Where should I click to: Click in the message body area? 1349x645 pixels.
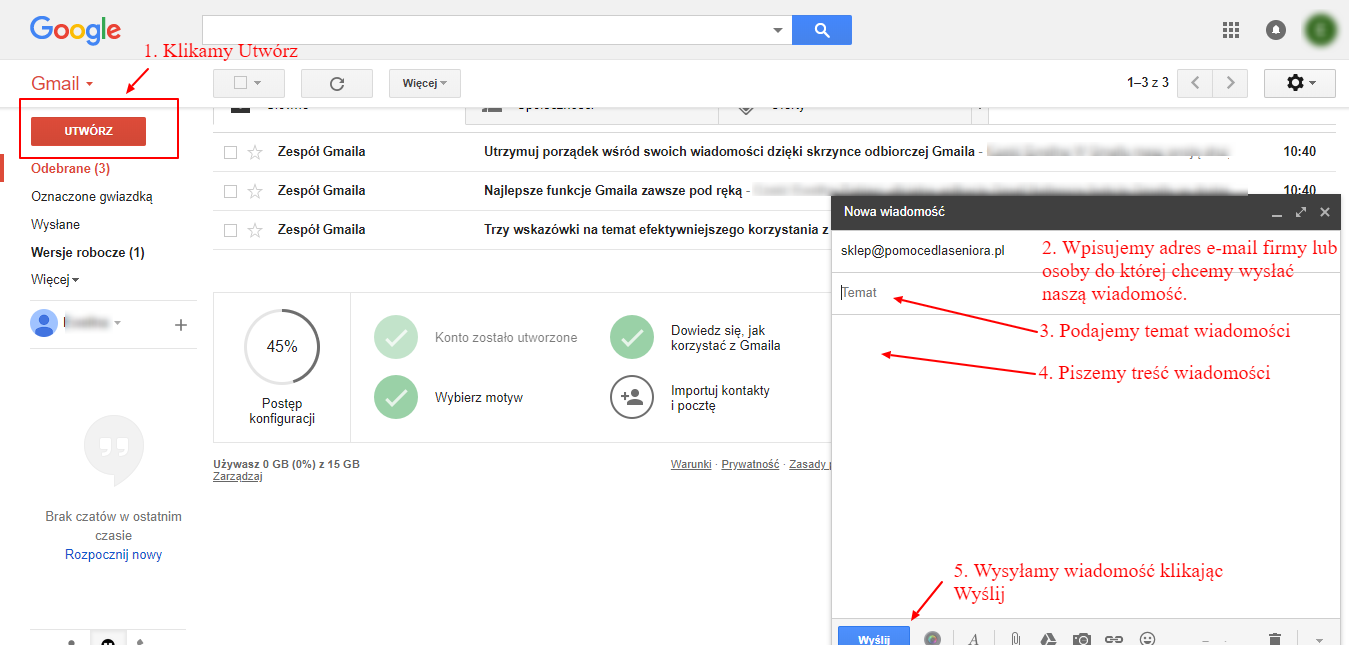point(1085,465)
